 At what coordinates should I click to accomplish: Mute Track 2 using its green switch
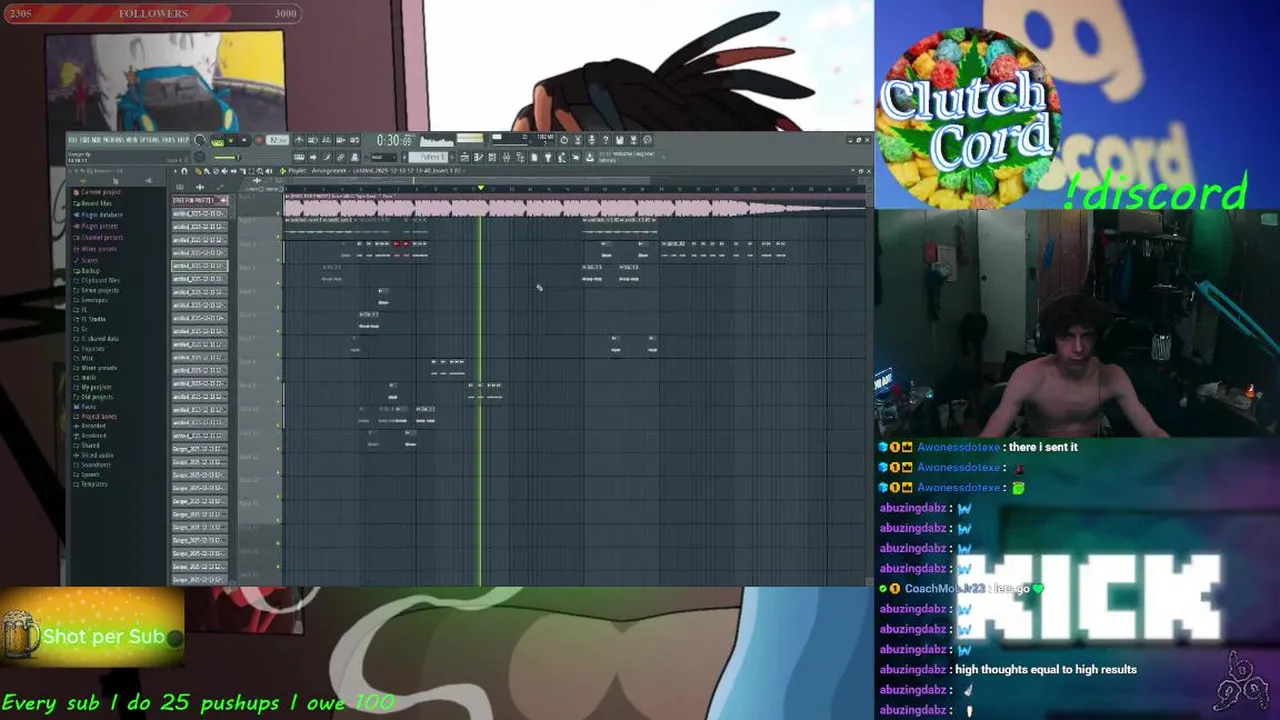point(278,237)
